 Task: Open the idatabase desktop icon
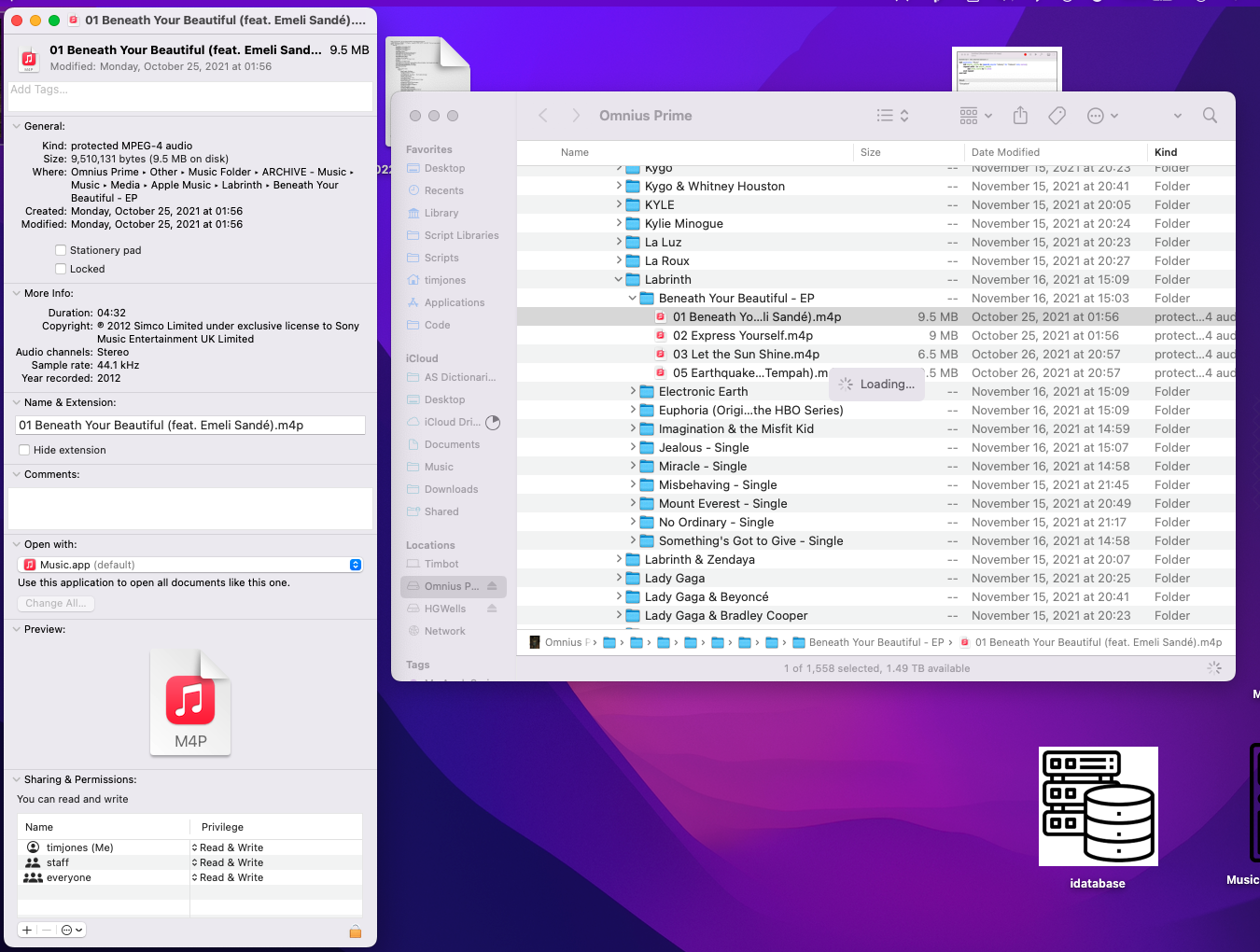point(1098,807)
